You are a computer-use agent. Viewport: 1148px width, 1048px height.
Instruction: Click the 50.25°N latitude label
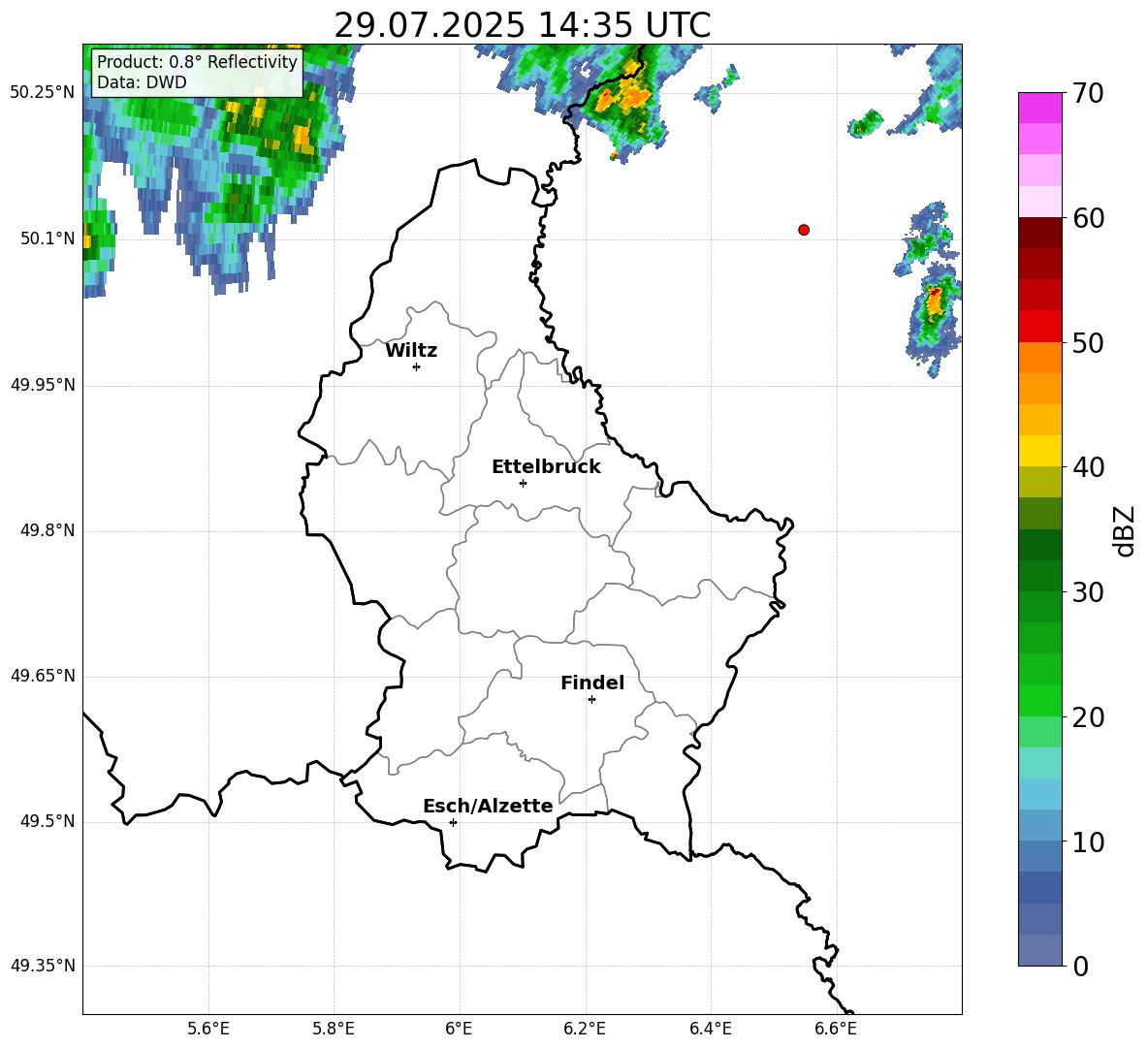43,93
